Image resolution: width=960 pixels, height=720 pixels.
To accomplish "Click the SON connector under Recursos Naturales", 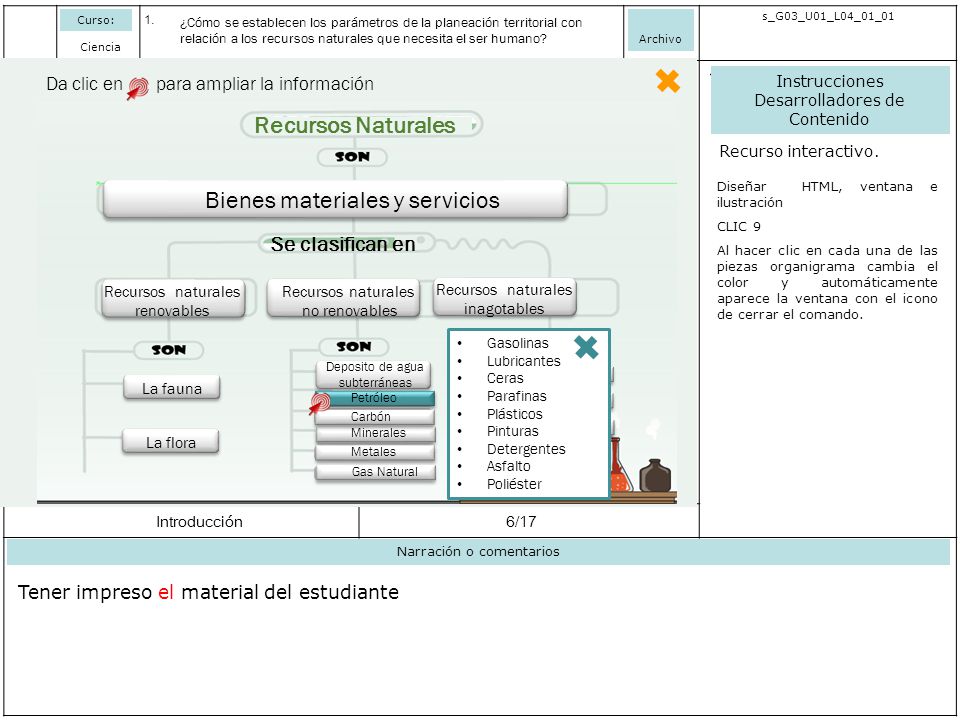I will click(352, 157).
